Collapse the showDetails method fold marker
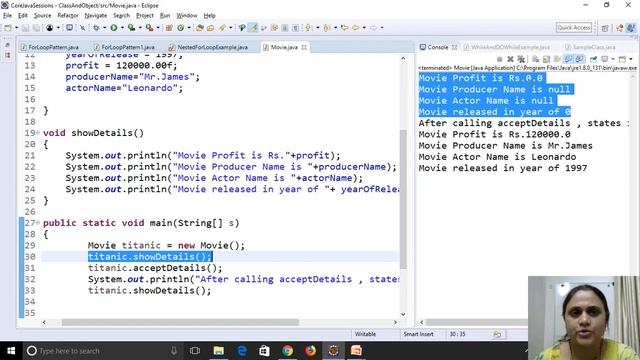Viewport: 640px width, 360px height. [38, 133]
